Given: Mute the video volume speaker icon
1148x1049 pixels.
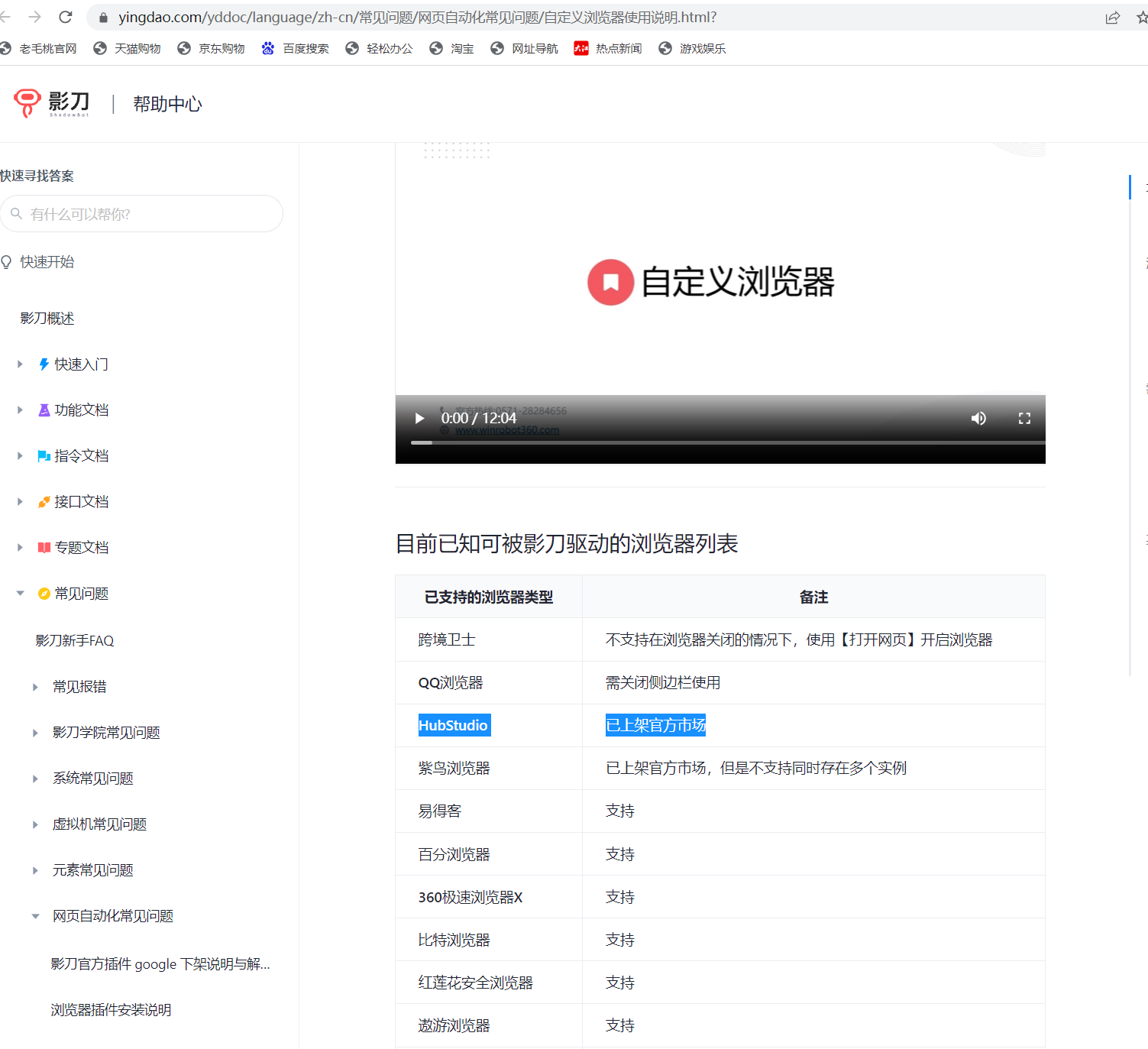Looking at the screenshot, I should [x=978, y=418].
